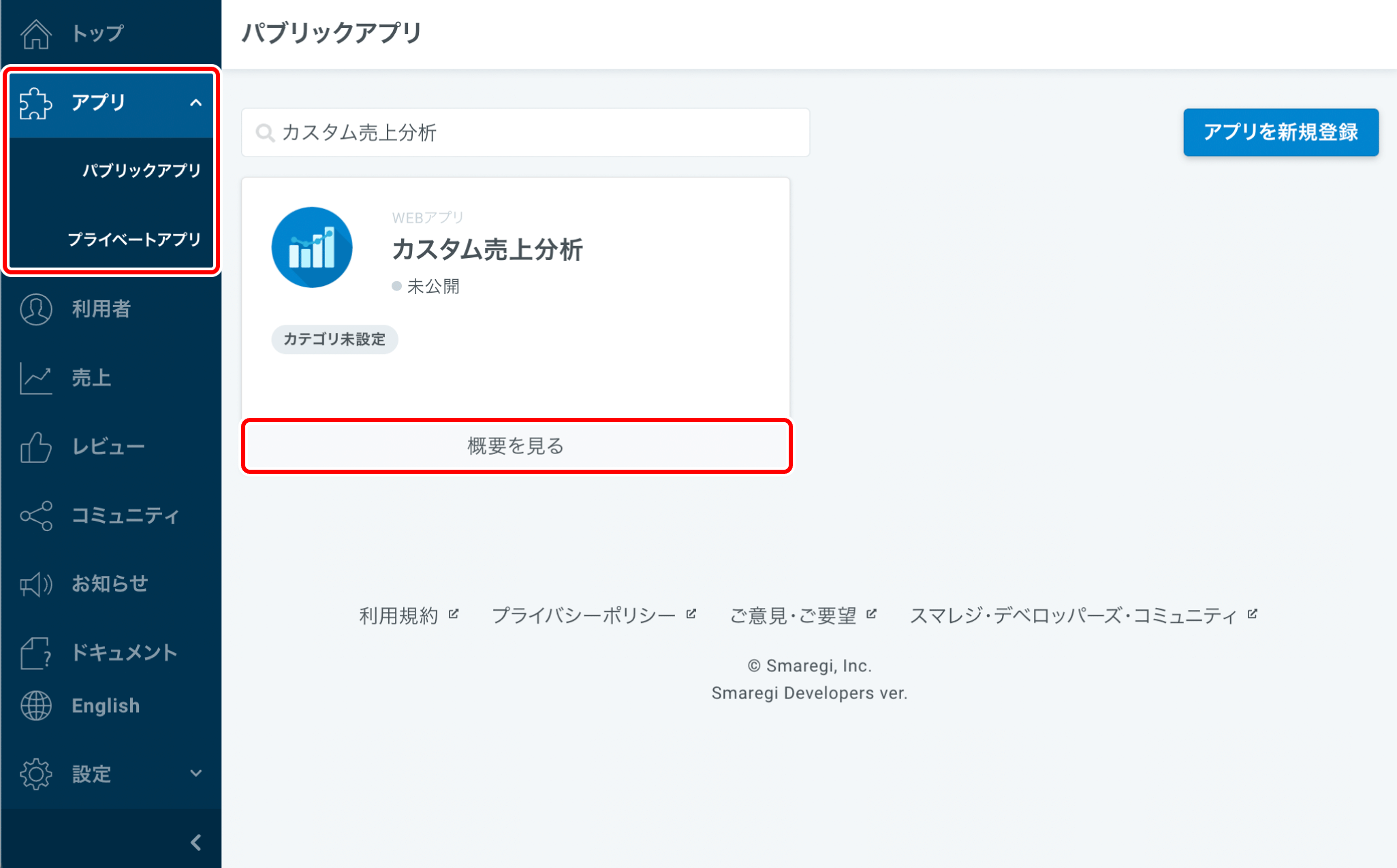Viewport: 1397px width, 868px height.
Task: Expand the 設定 submenu chevron
Action: (197, 773)
